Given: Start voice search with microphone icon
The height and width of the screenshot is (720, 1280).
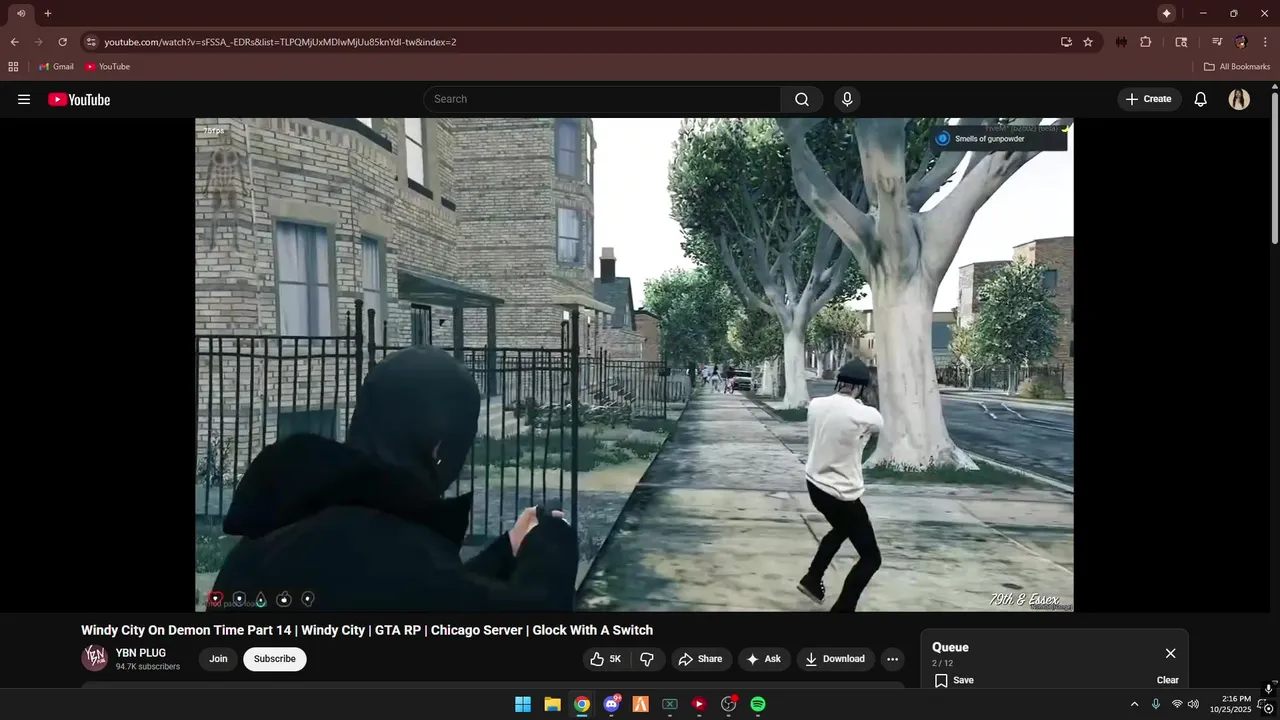Looking at the screenshot, I should click(x=847, y=99).
